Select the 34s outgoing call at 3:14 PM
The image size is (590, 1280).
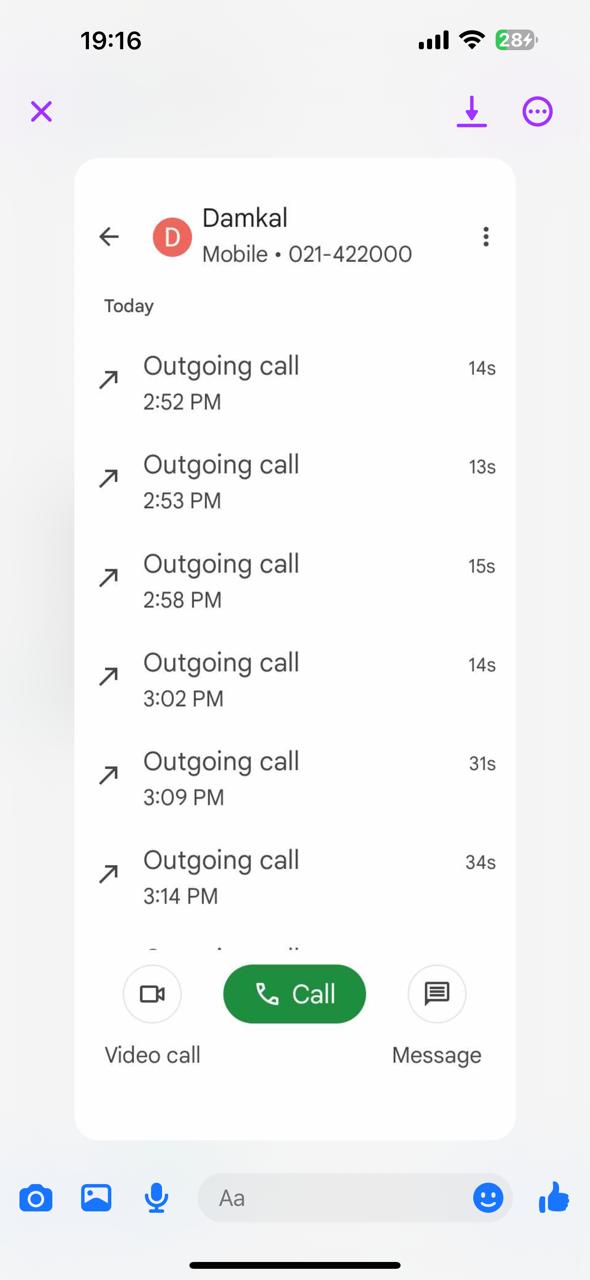tap(295, 877)
